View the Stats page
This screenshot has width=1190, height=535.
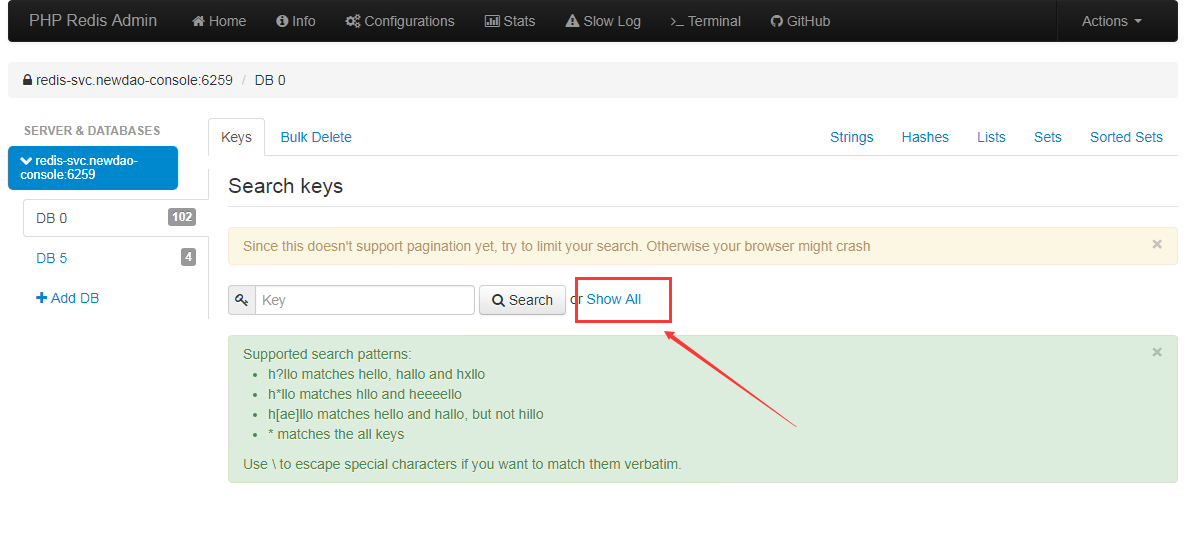point(509,21)
